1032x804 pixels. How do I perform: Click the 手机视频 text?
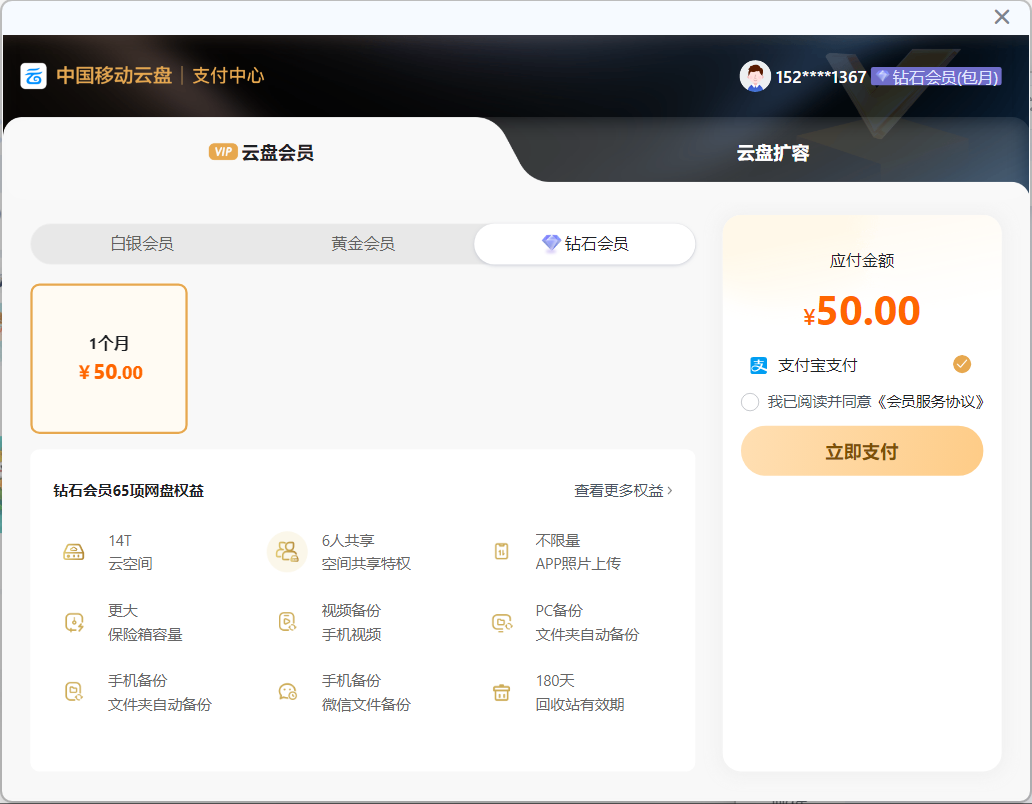pos(351,634)
